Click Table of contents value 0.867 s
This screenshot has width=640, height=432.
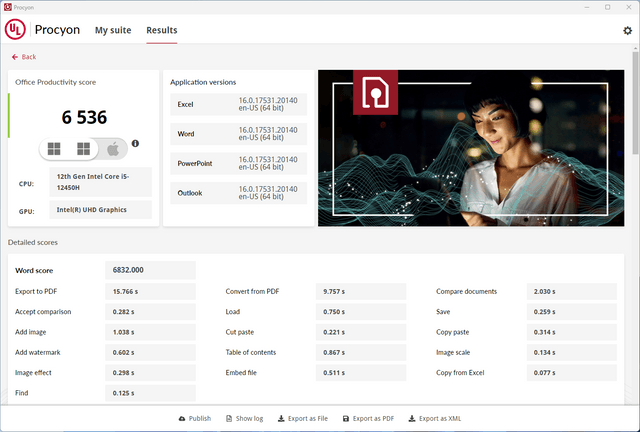pos(361,352)
